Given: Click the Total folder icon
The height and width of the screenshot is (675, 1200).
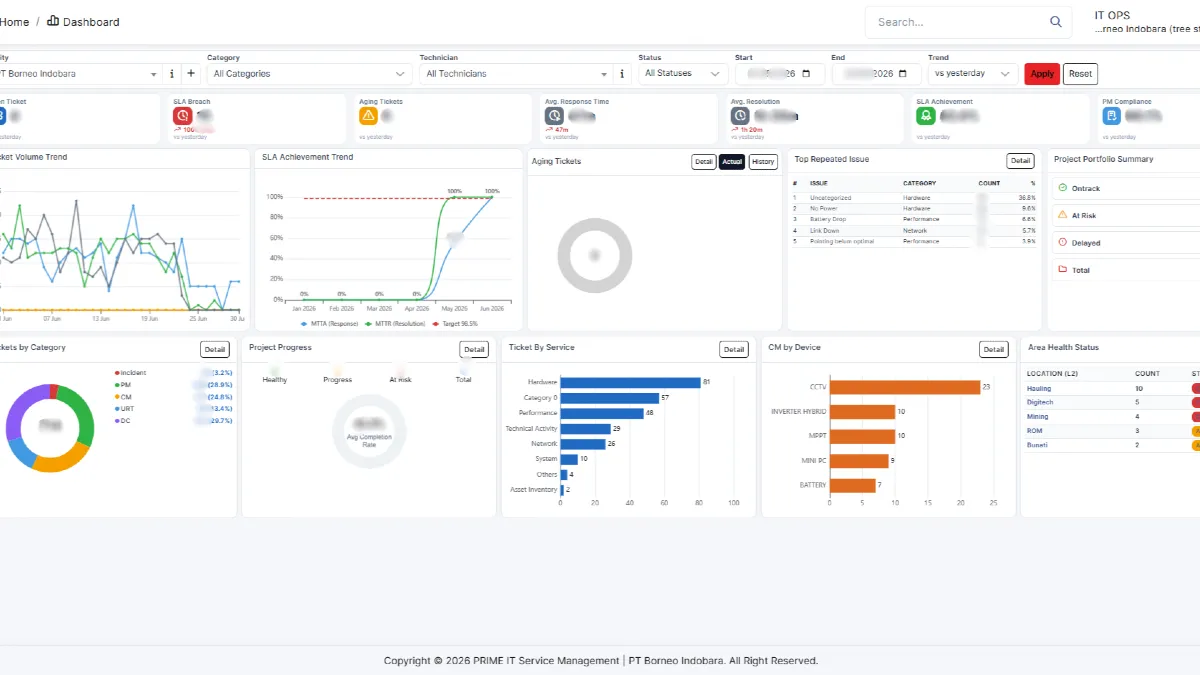Looking at the screenshot, I should [1062, 269].
